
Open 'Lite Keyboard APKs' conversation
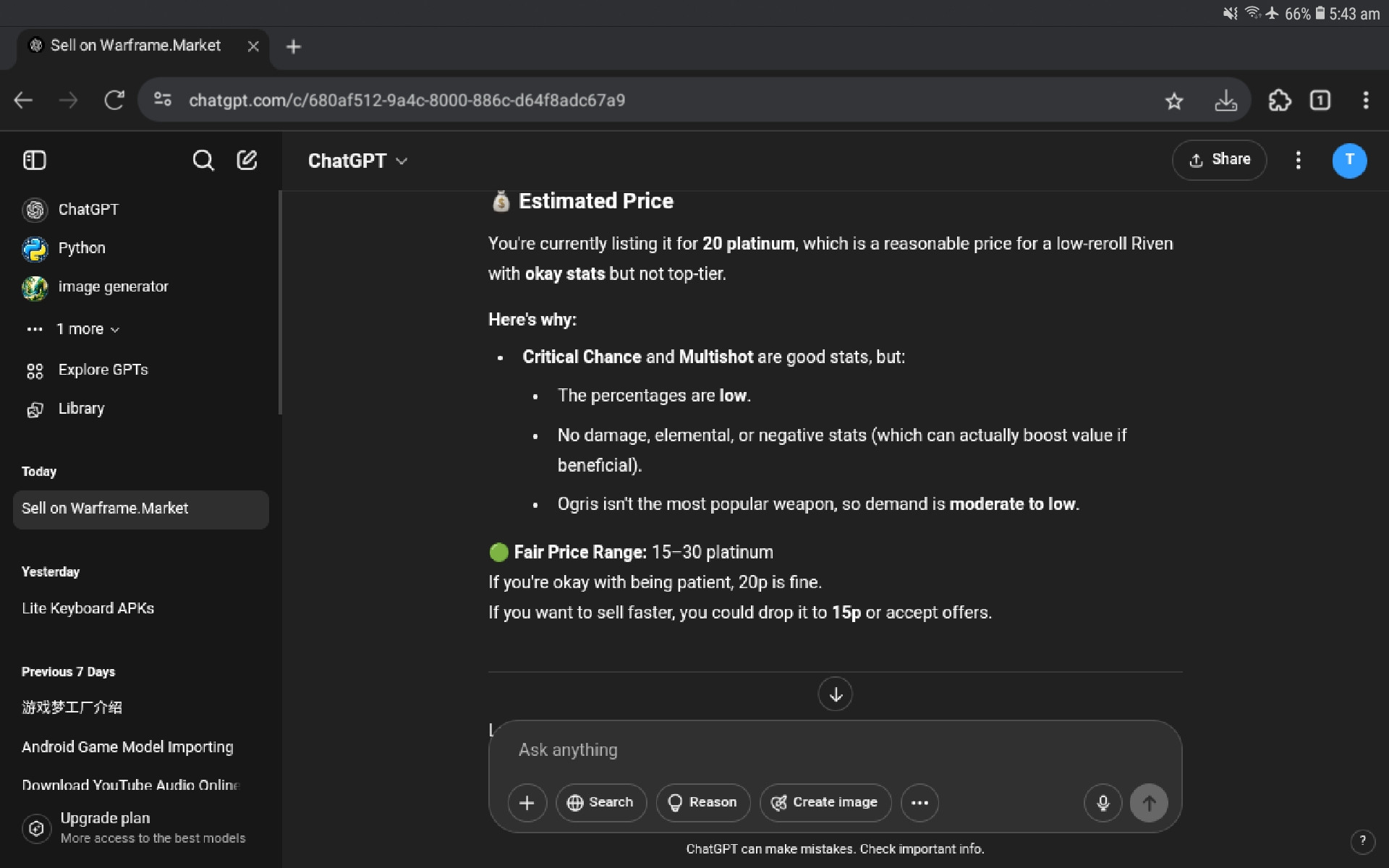coord(141,608)
